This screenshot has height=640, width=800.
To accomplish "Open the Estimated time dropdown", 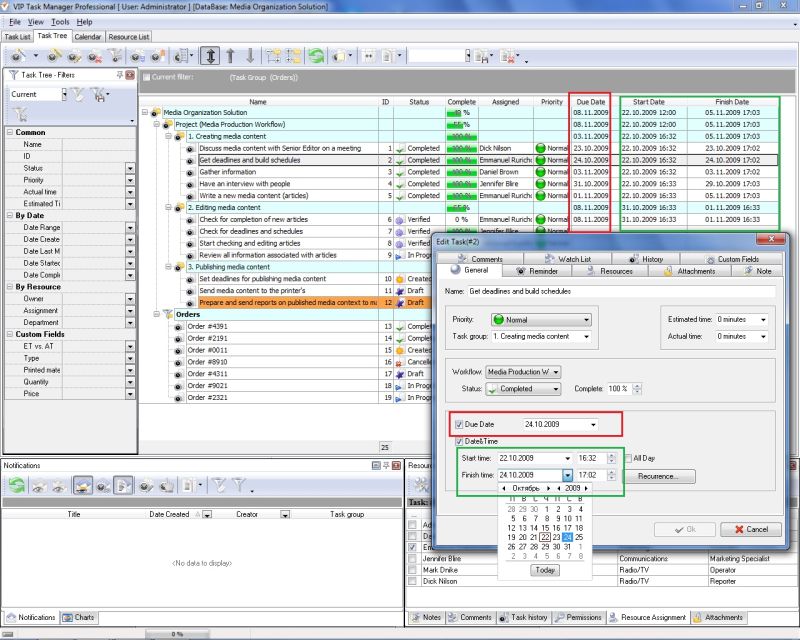I will [763, 319].
